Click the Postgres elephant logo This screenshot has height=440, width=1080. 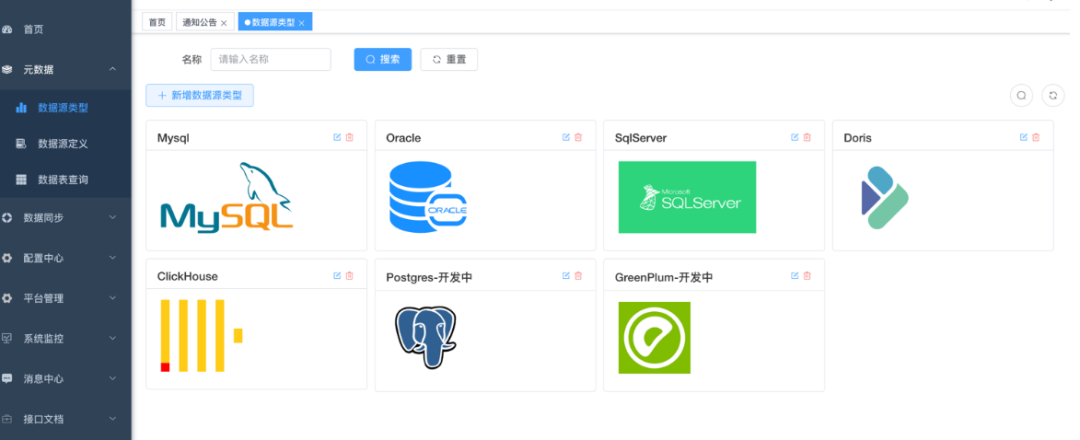click(426, 337)
